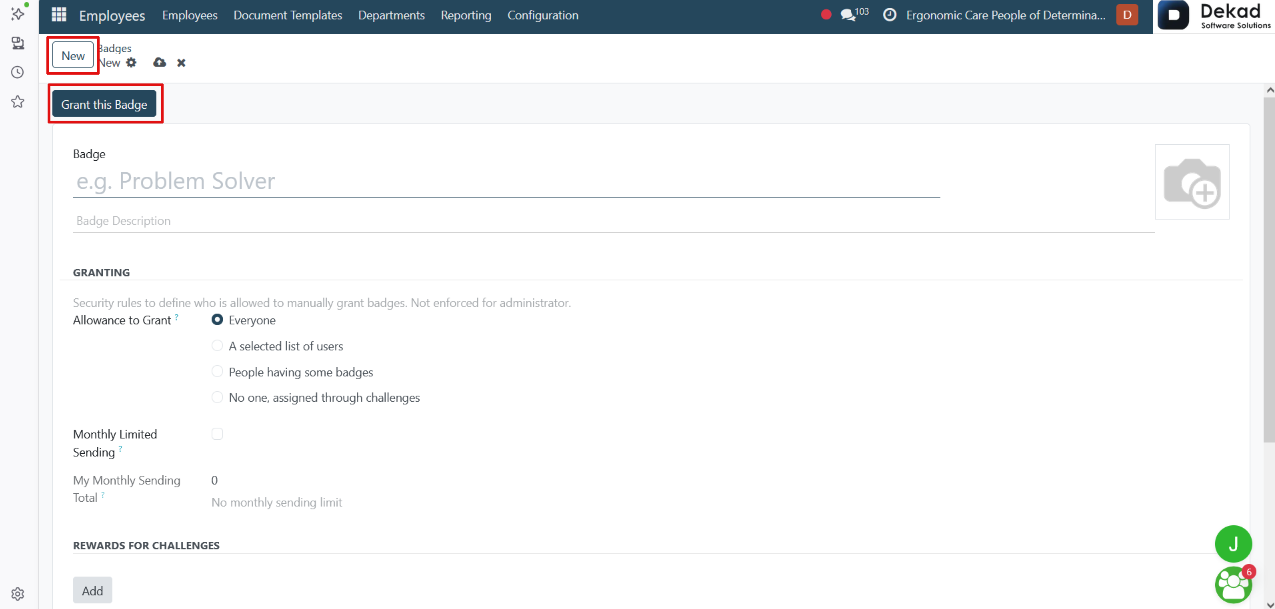
Task: Click the 'No monthly sending limit' text
Action: point(277,502)
